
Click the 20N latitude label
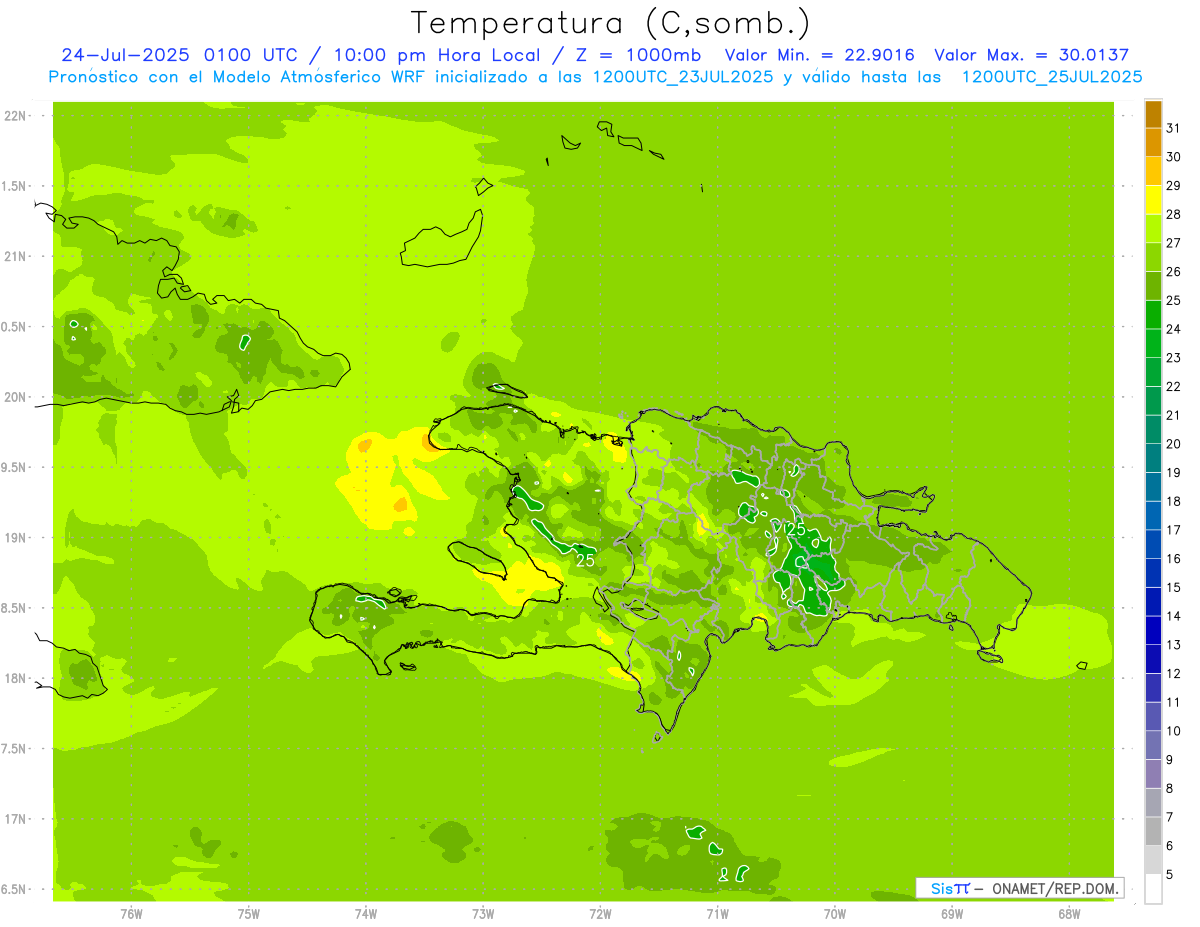tap(16, 397)
